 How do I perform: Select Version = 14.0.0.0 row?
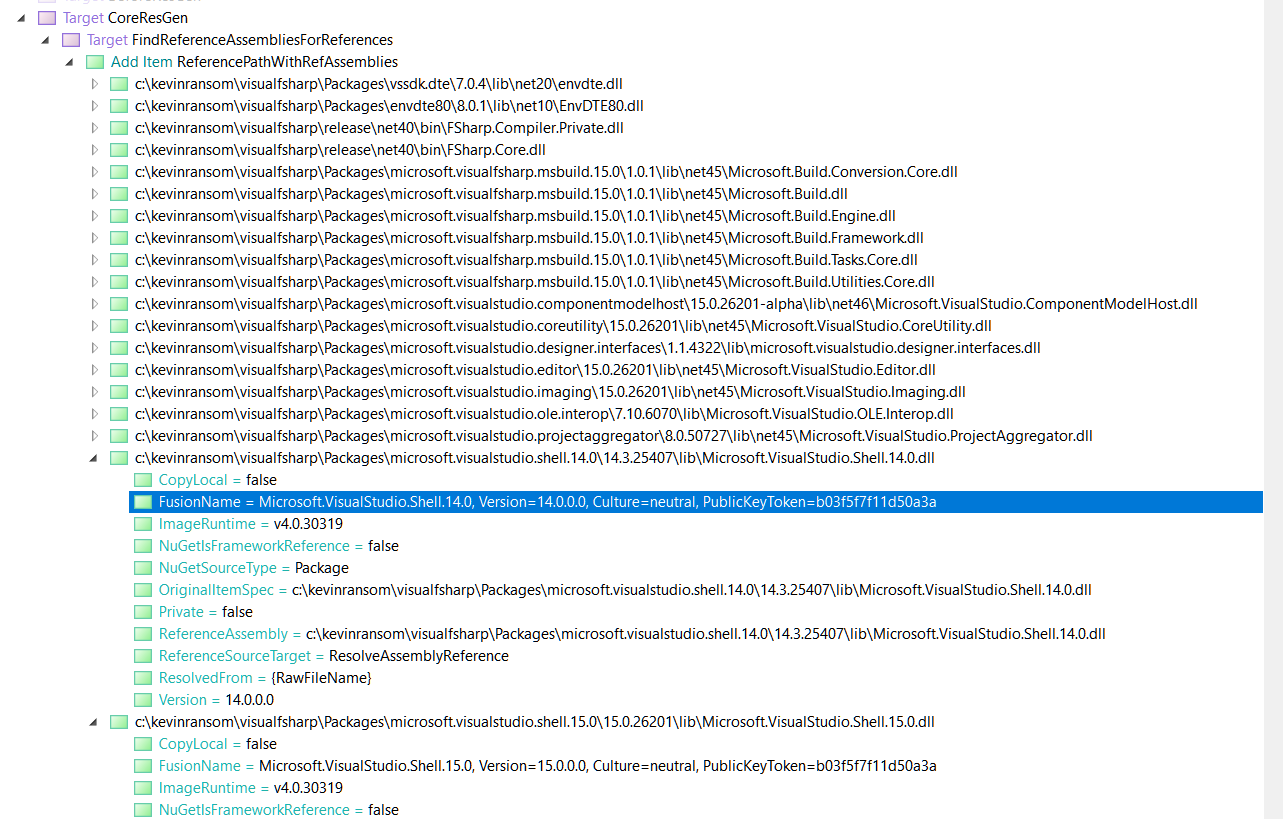tap(216, 700)
